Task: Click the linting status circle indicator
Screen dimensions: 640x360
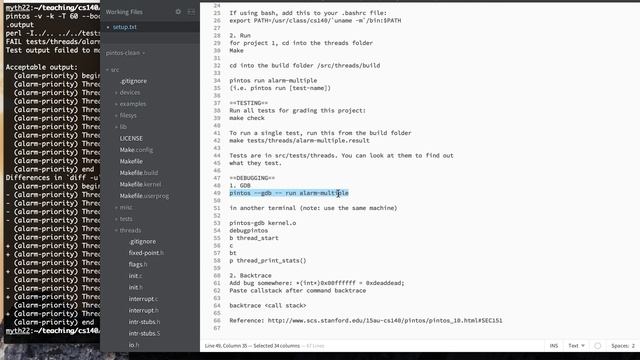Action: [x=598, y=346]
